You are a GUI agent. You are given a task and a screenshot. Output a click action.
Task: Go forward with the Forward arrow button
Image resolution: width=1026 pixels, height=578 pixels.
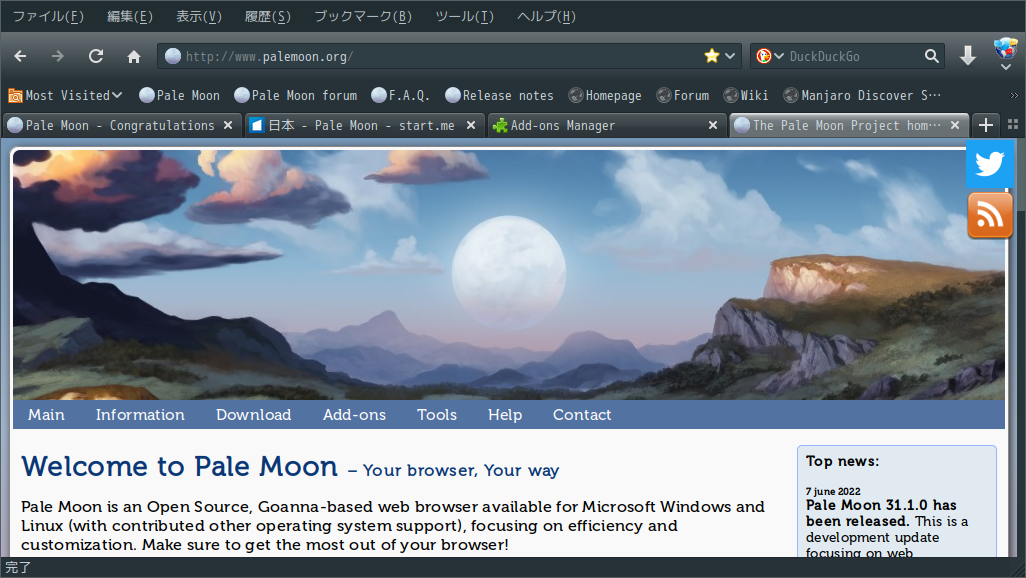[x=58, y=56]
